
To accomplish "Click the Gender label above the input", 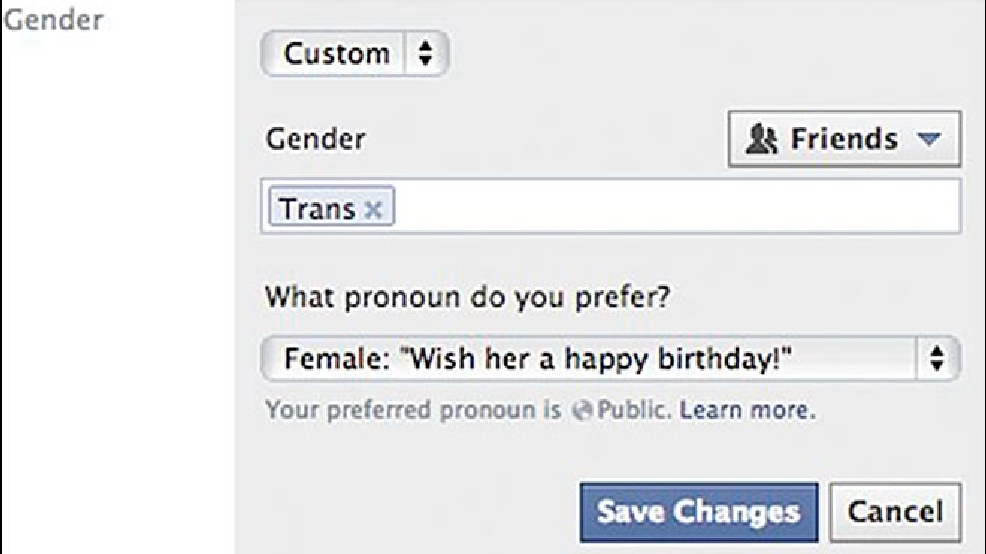I will coord(315,139).
